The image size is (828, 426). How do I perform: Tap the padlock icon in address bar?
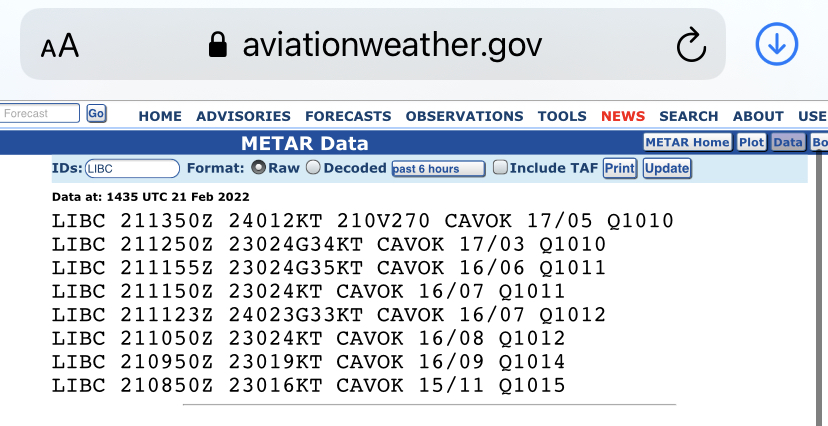(216, 44)
